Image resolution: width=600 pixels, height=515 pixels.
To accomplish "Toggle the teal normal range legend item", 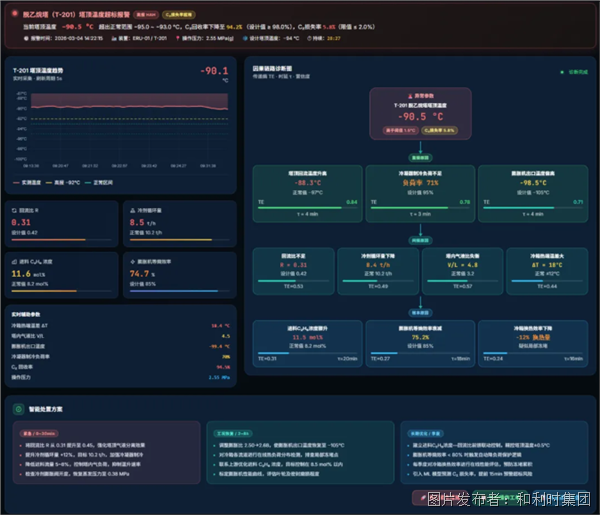I will 99,183.
